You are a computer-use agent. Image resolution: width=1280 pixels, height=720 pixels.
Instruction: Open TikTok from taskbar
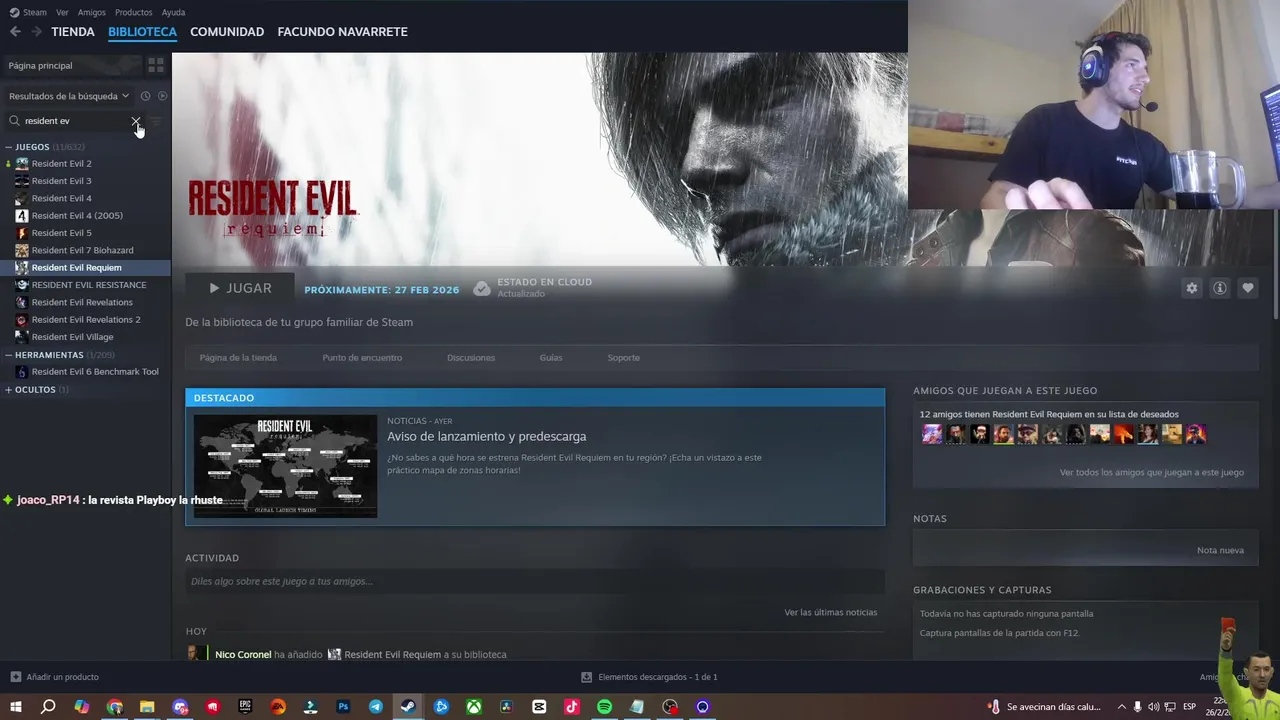point(572,707)
